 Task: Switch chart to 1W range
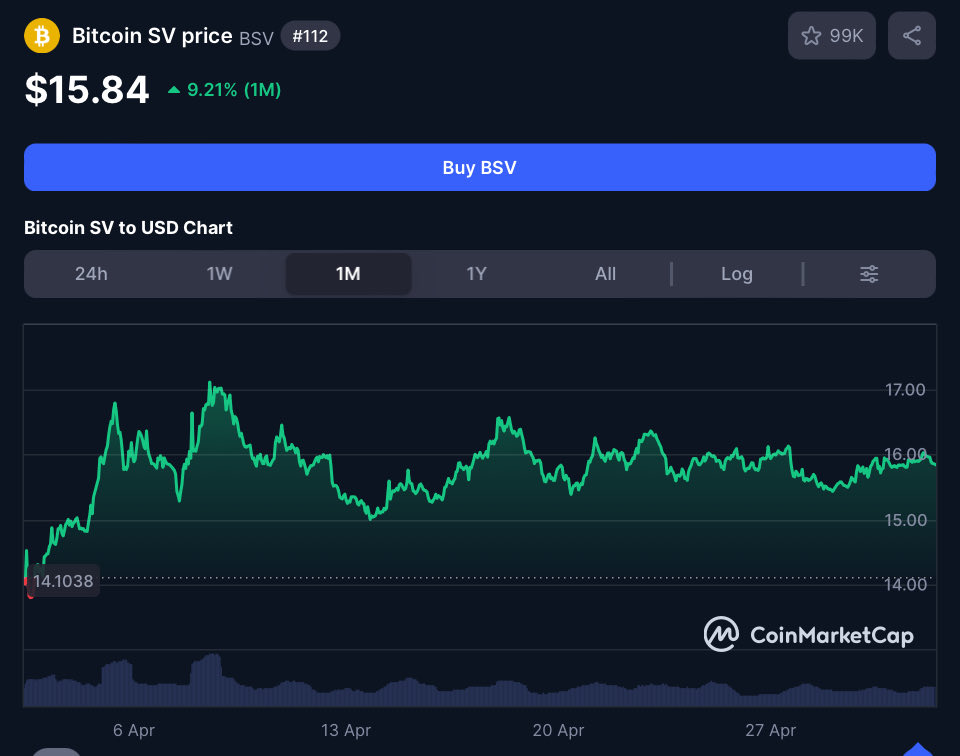click(219, 274)
